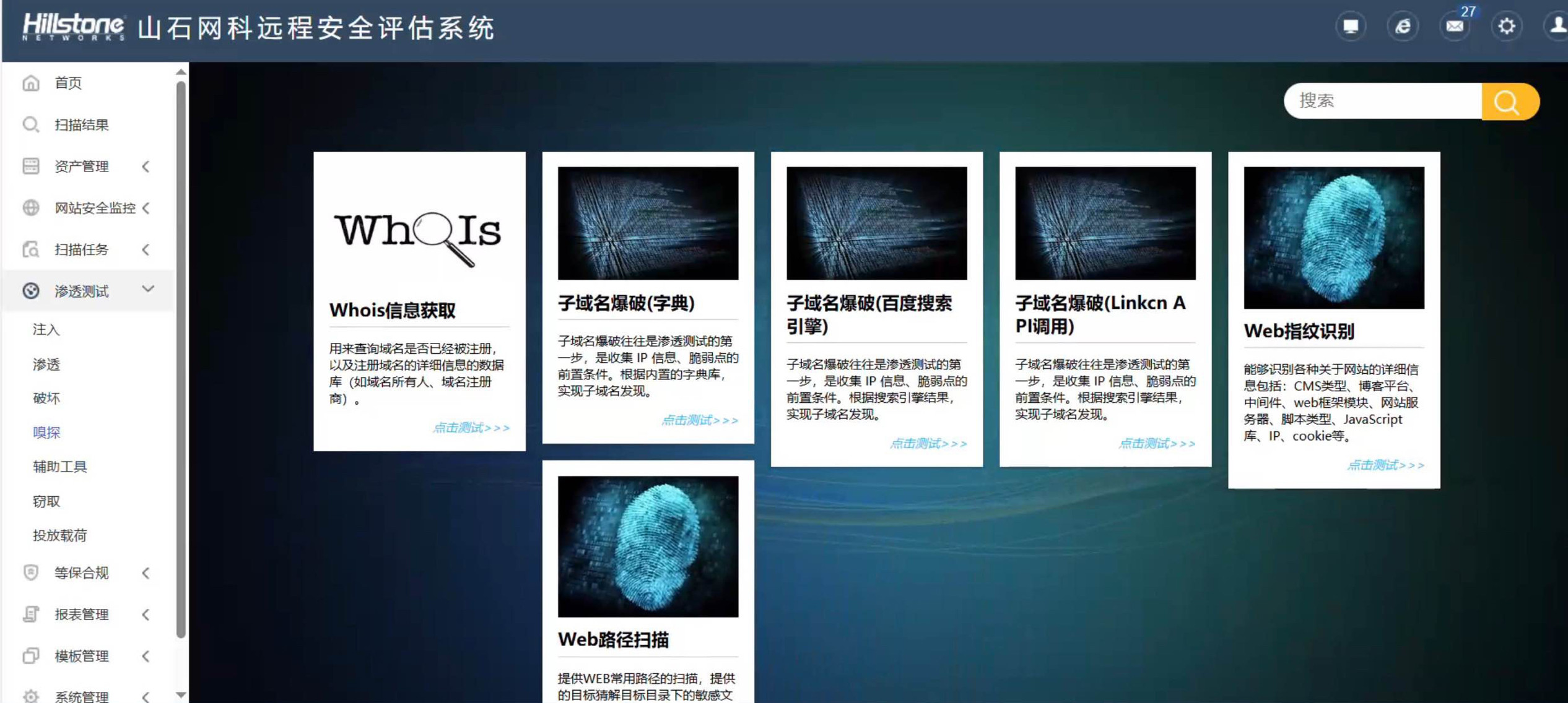Expand the 资产管理 section chevron
Screen dimensions: 1568x703
146,166
